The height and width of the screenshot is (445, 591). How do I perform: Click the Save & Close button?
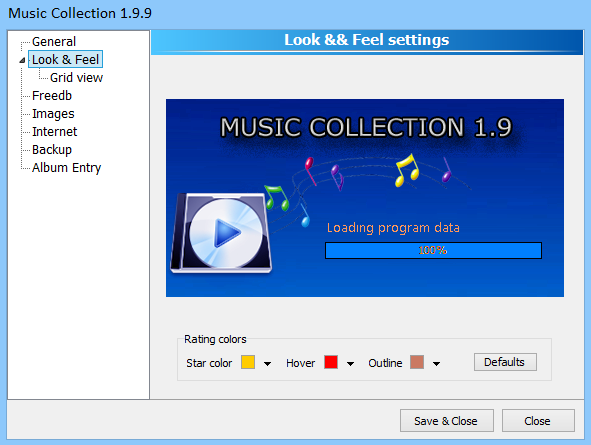pos(447,421)
